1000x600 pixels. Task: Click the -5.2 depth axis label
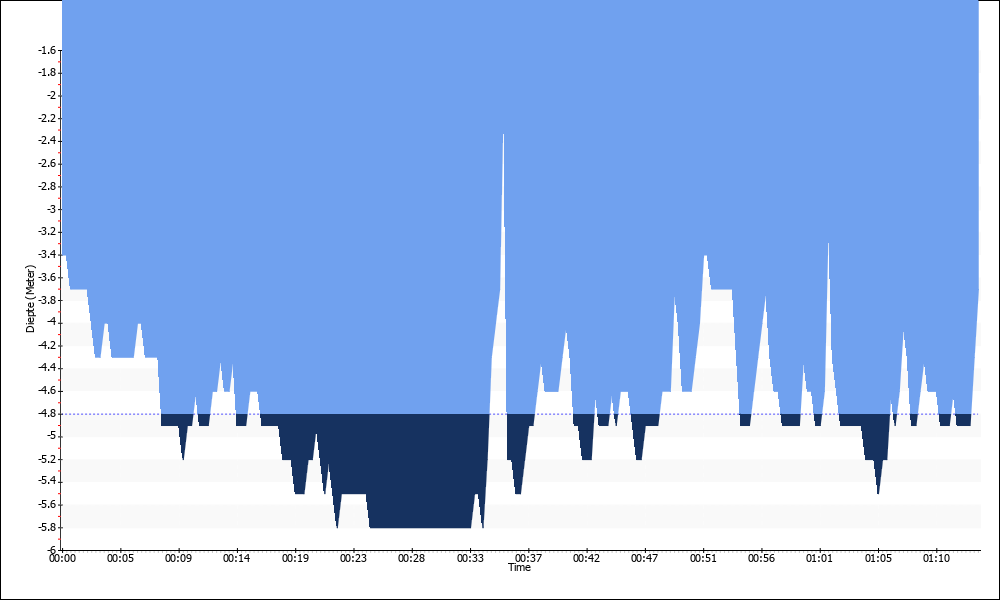[48, 459]
